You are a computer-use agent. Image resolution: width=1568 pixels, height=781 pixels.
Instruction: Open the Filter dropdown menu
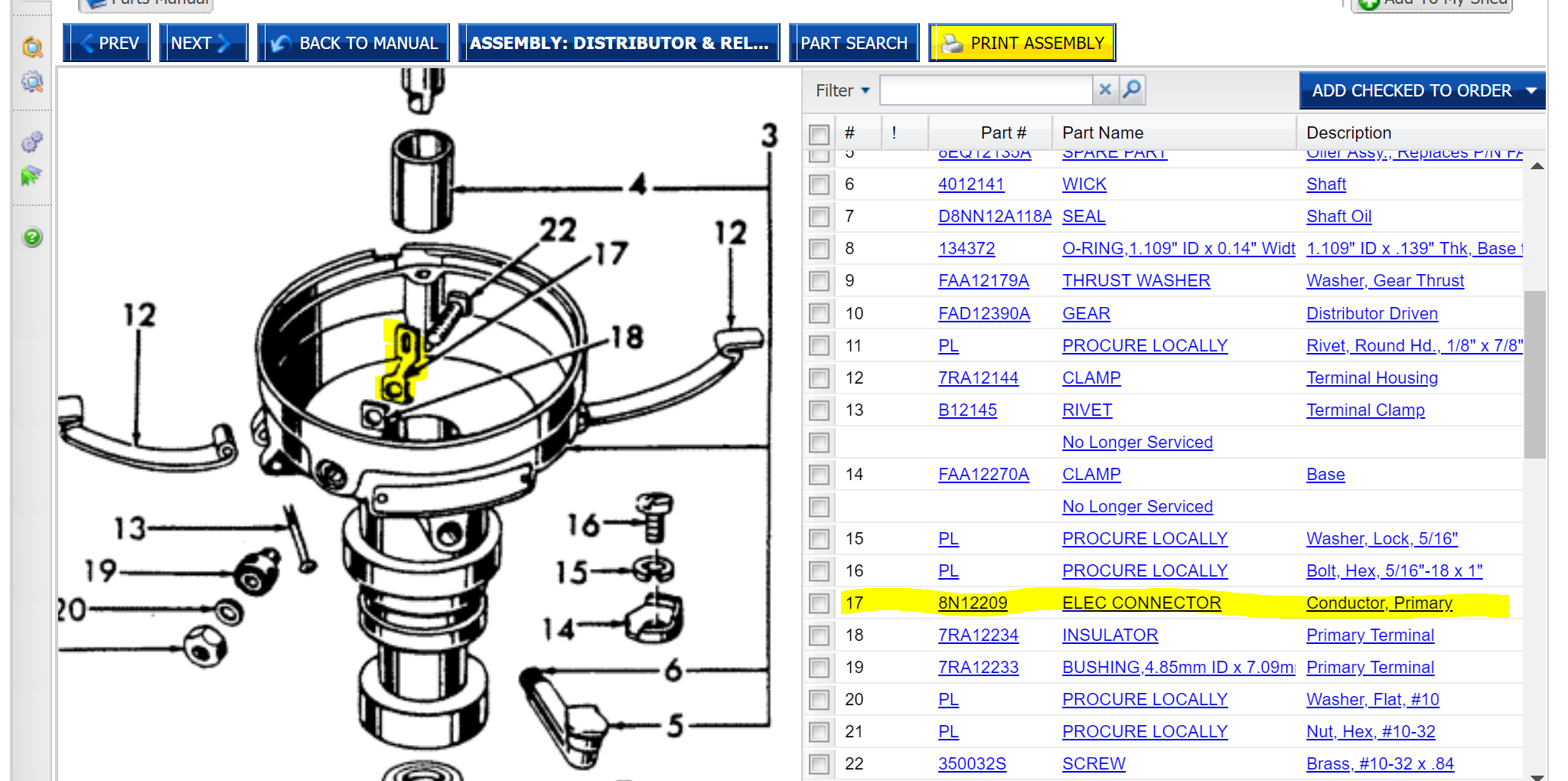pos(843,90)
